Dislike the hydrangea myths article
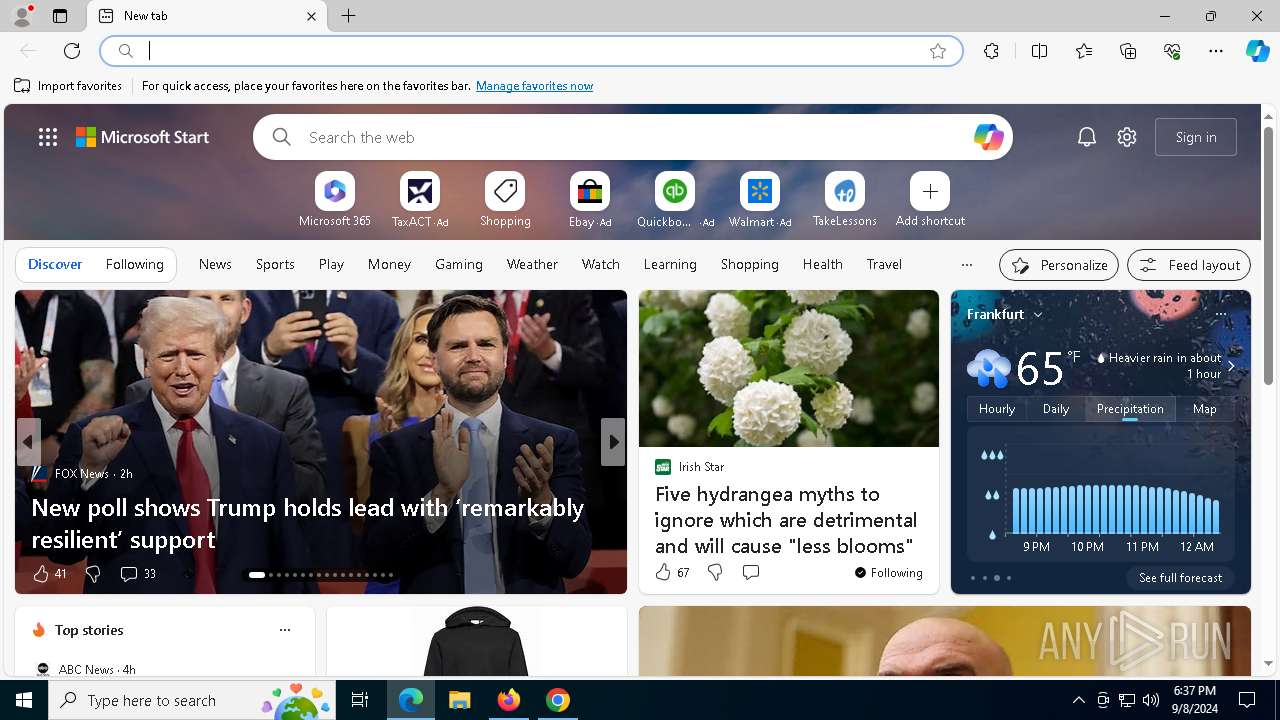Viewport: 1280px width, 720px height. 715,572
